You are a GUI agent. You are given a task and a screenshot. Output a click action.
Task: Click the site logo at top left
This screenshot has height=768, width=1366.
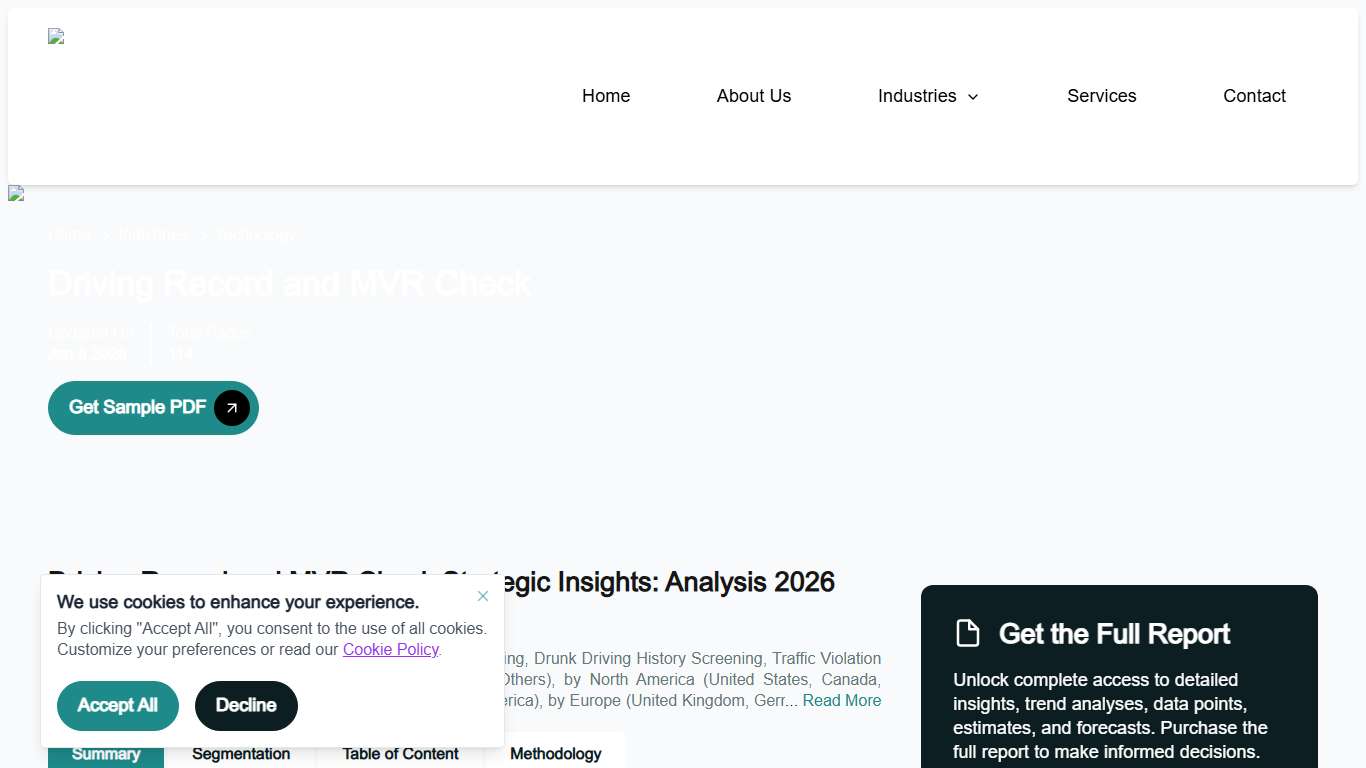coord(55,36)
